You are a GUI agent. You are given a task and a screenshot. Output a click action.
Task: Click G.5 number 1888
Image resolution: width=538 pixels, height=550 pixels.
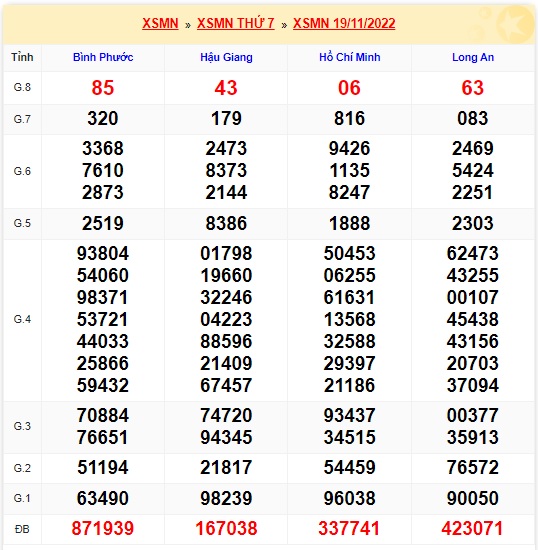click(x=349, y=223)
